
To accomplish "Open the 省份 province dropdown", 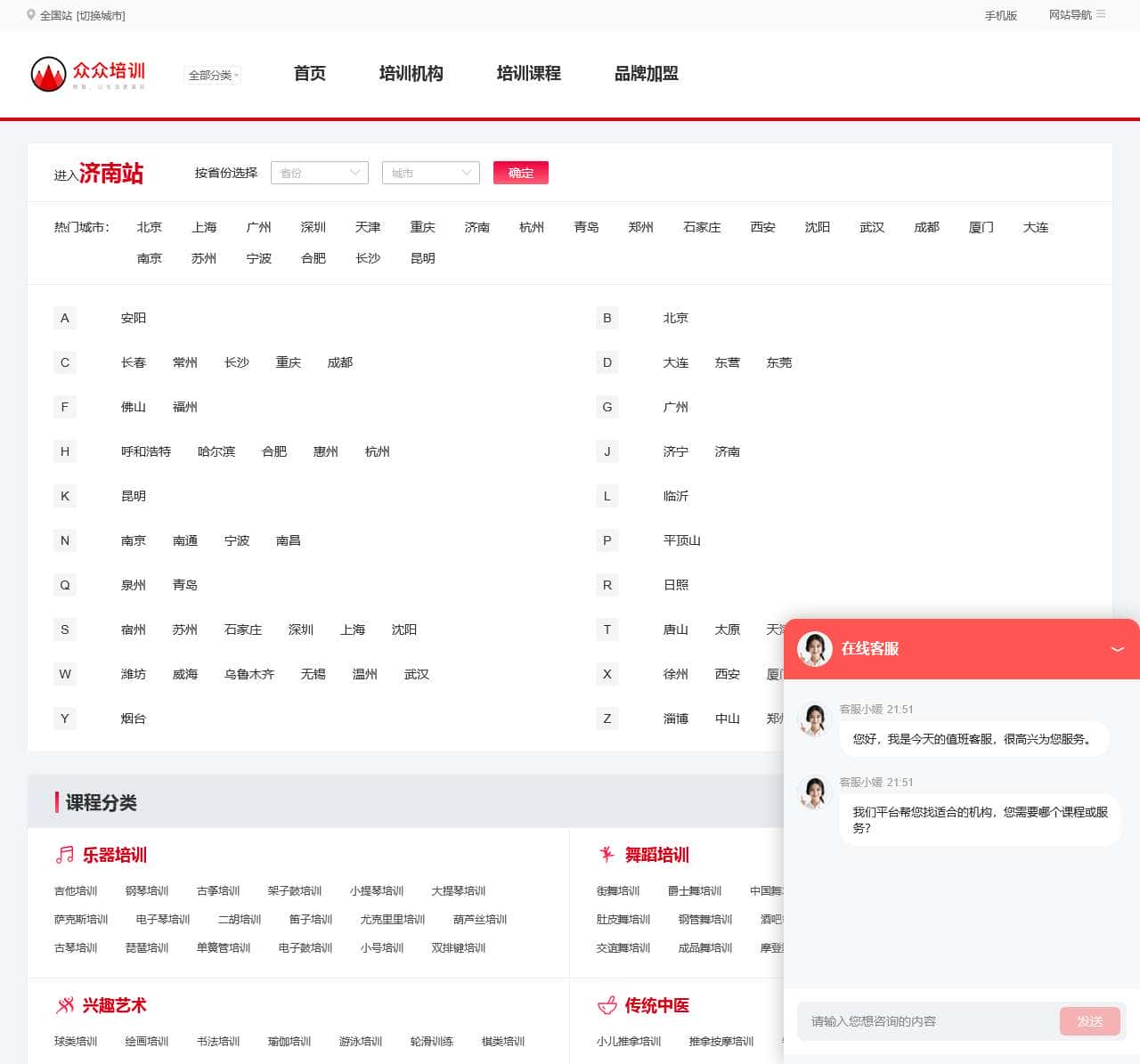I will 319,173.
